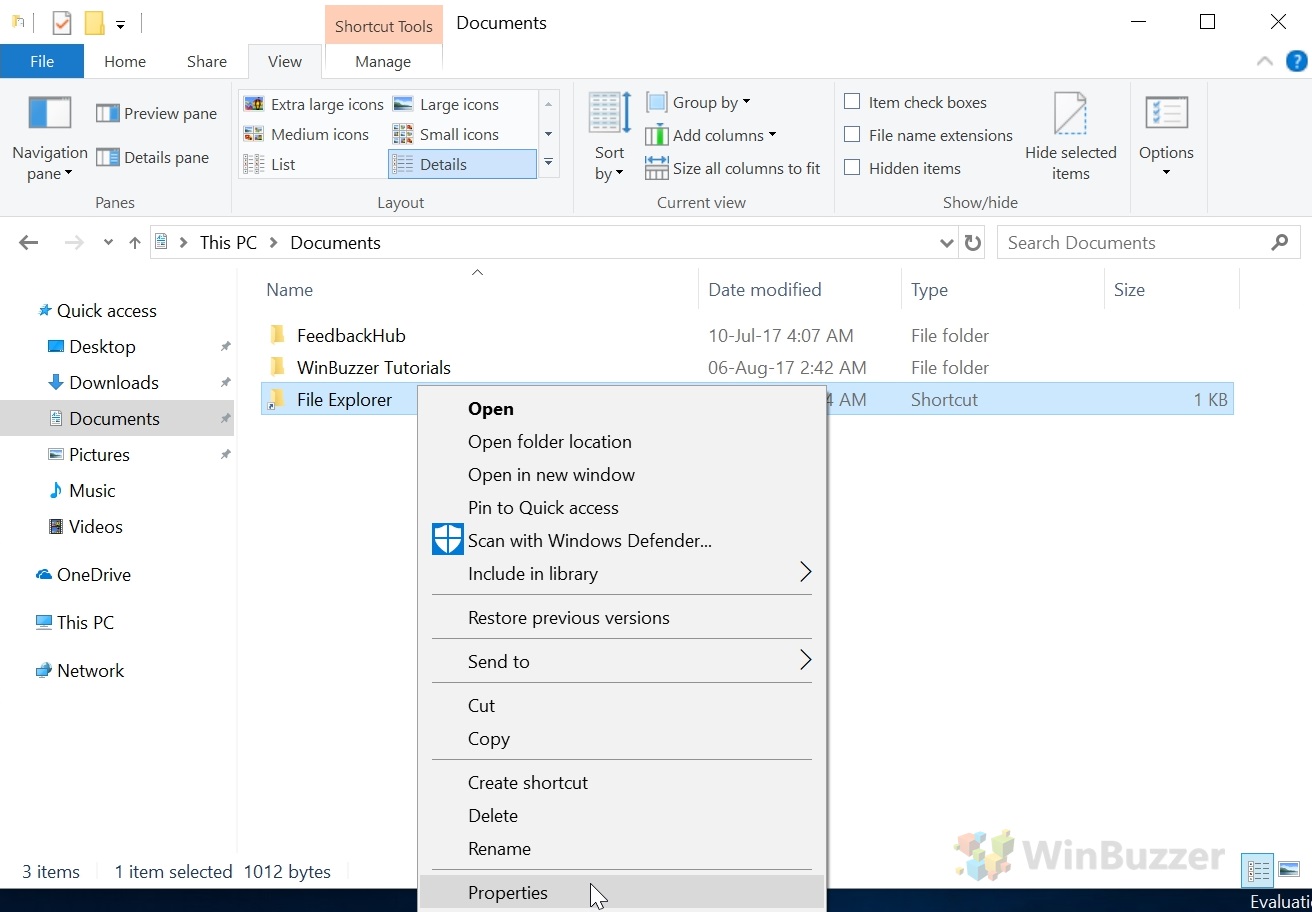1312x912 pixels.
Task: Open Pictures in the navigation pane
Action: click(x=99, y=455)
